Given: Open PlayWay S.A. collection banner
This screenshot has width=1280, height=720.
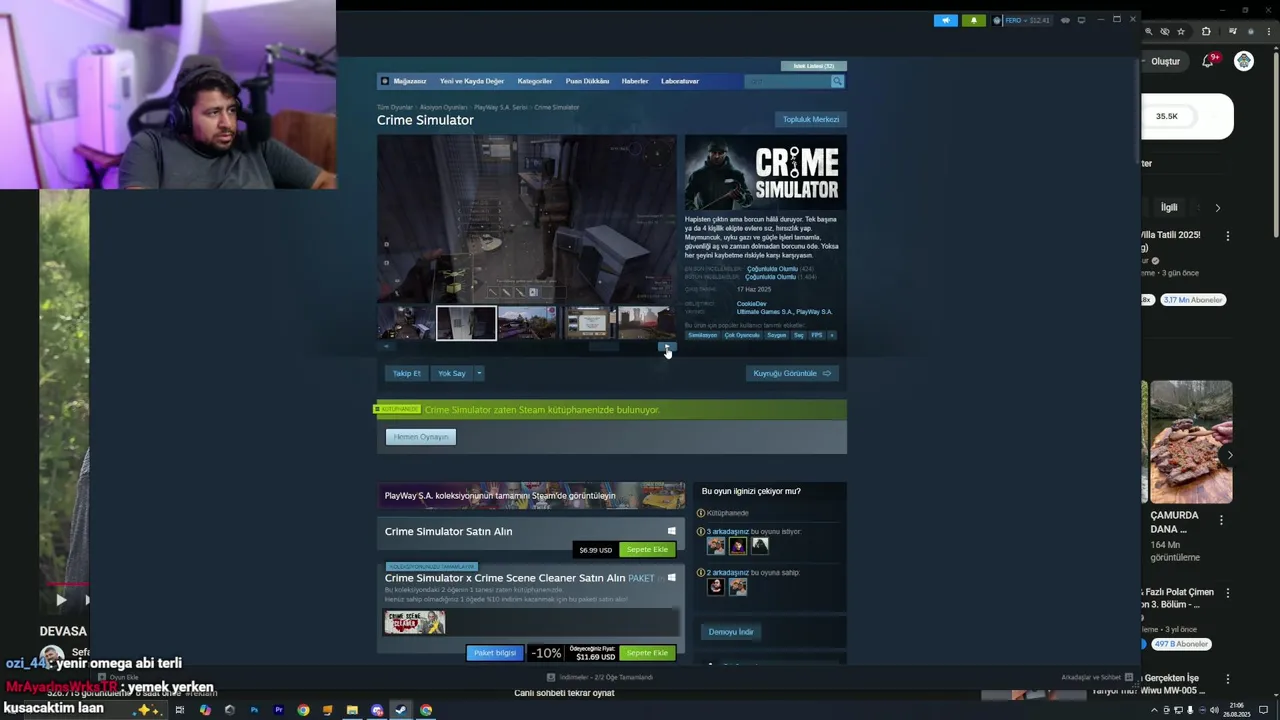Looking at the screenshot, I should 531,495.
